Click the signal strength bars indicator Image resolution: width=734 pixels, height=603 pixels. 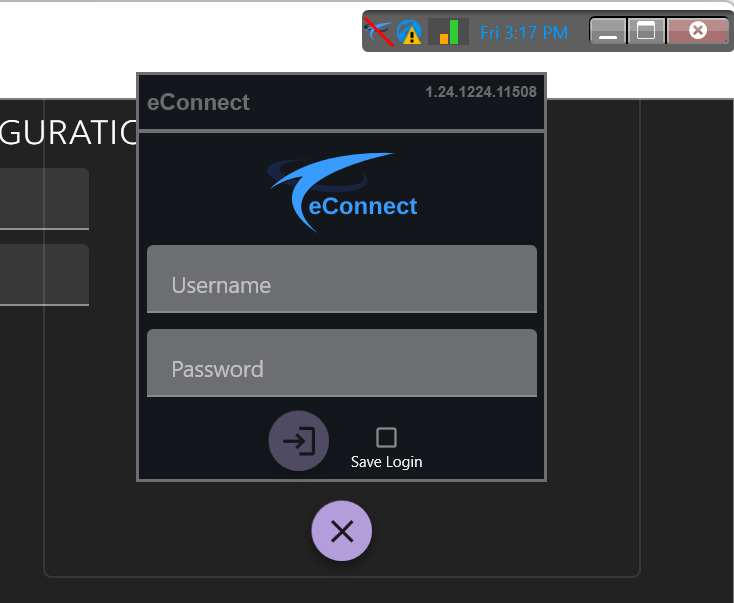pyautogui.click(x=449, y=32)
